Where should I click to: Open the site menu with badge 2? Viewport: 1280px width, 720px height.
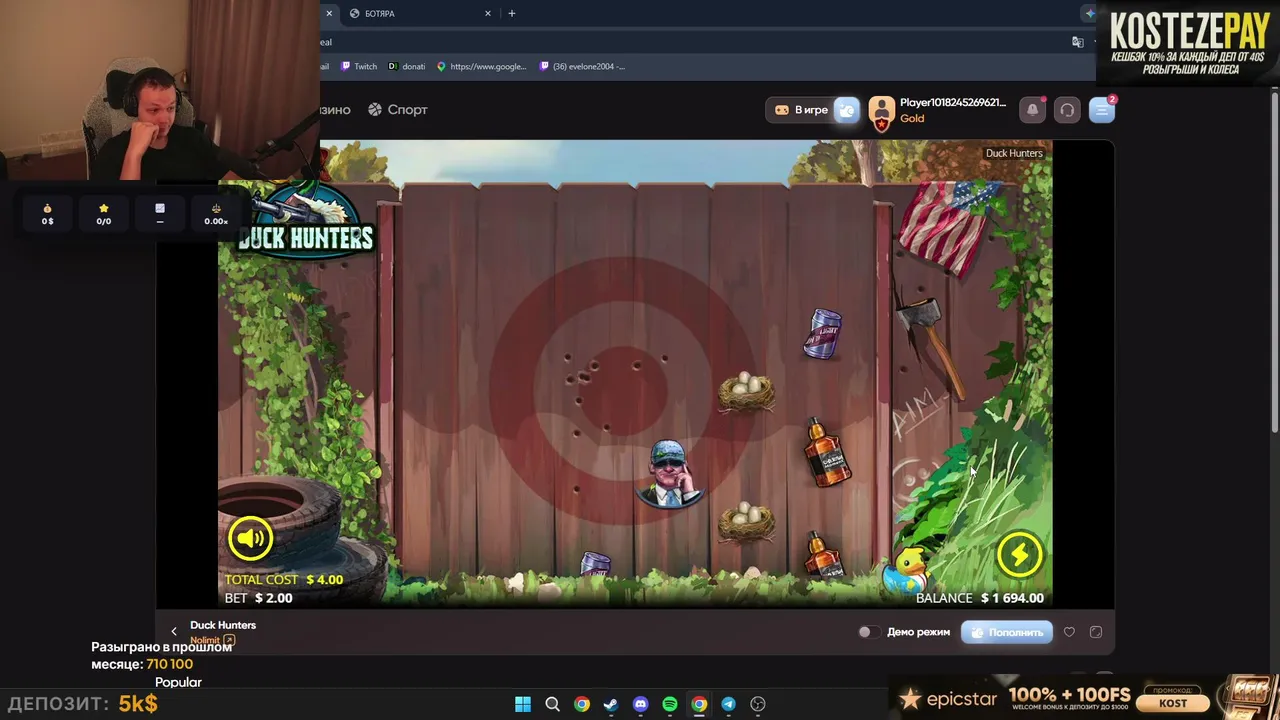point(1101,110)
